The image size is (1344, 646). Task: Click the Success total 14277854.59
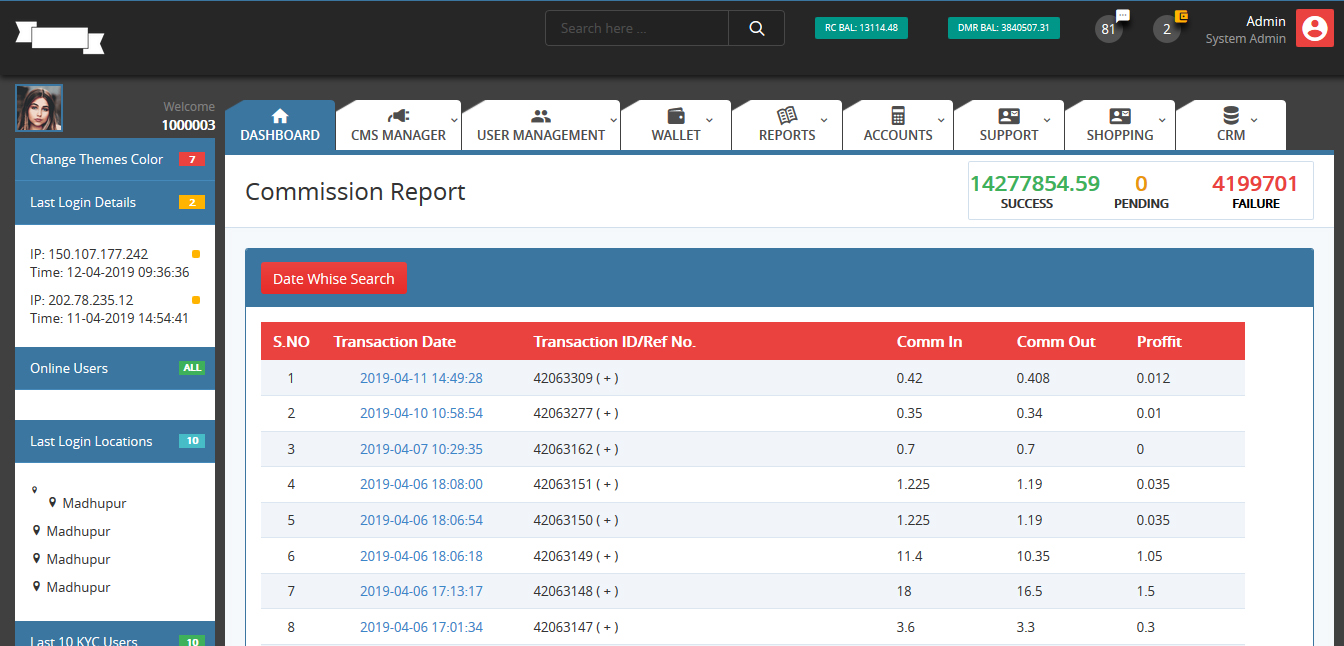point(1035,183)
